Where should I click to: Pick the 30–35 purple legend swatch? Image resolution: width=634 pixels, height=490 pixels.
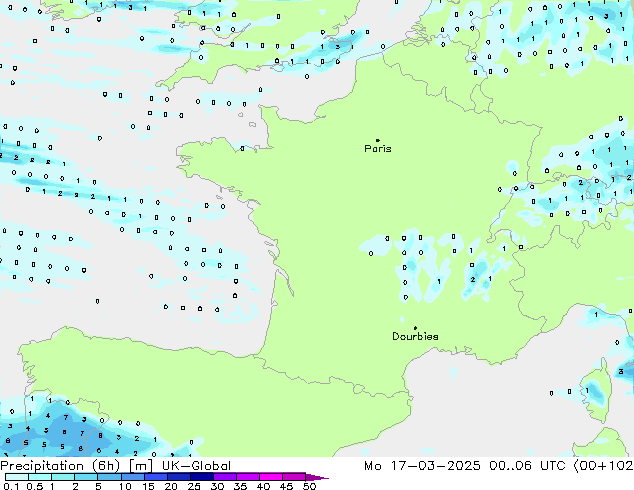(225, 477)
